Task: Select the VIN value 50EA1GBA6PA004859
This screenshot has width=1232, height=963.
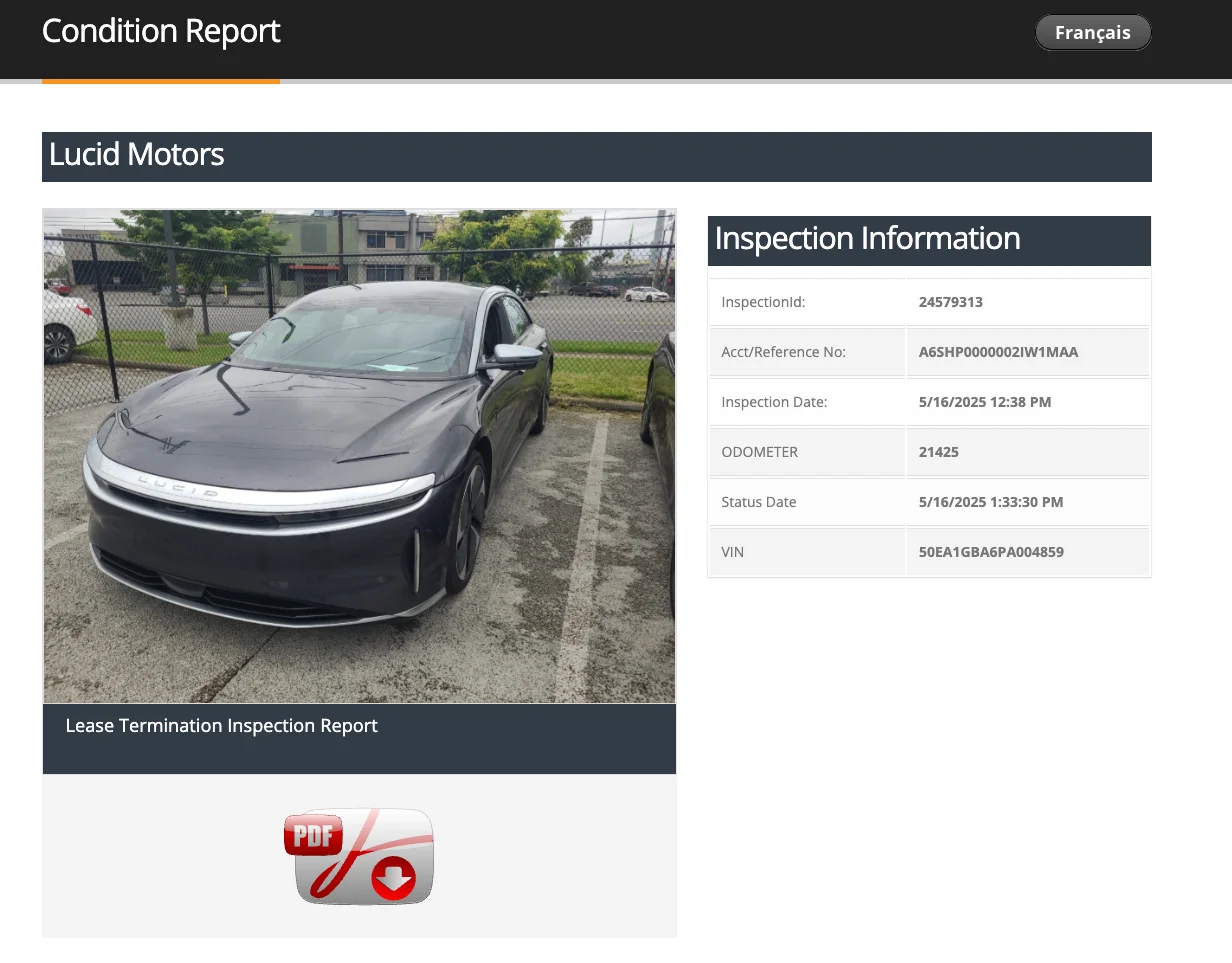Action: (991, 552)
